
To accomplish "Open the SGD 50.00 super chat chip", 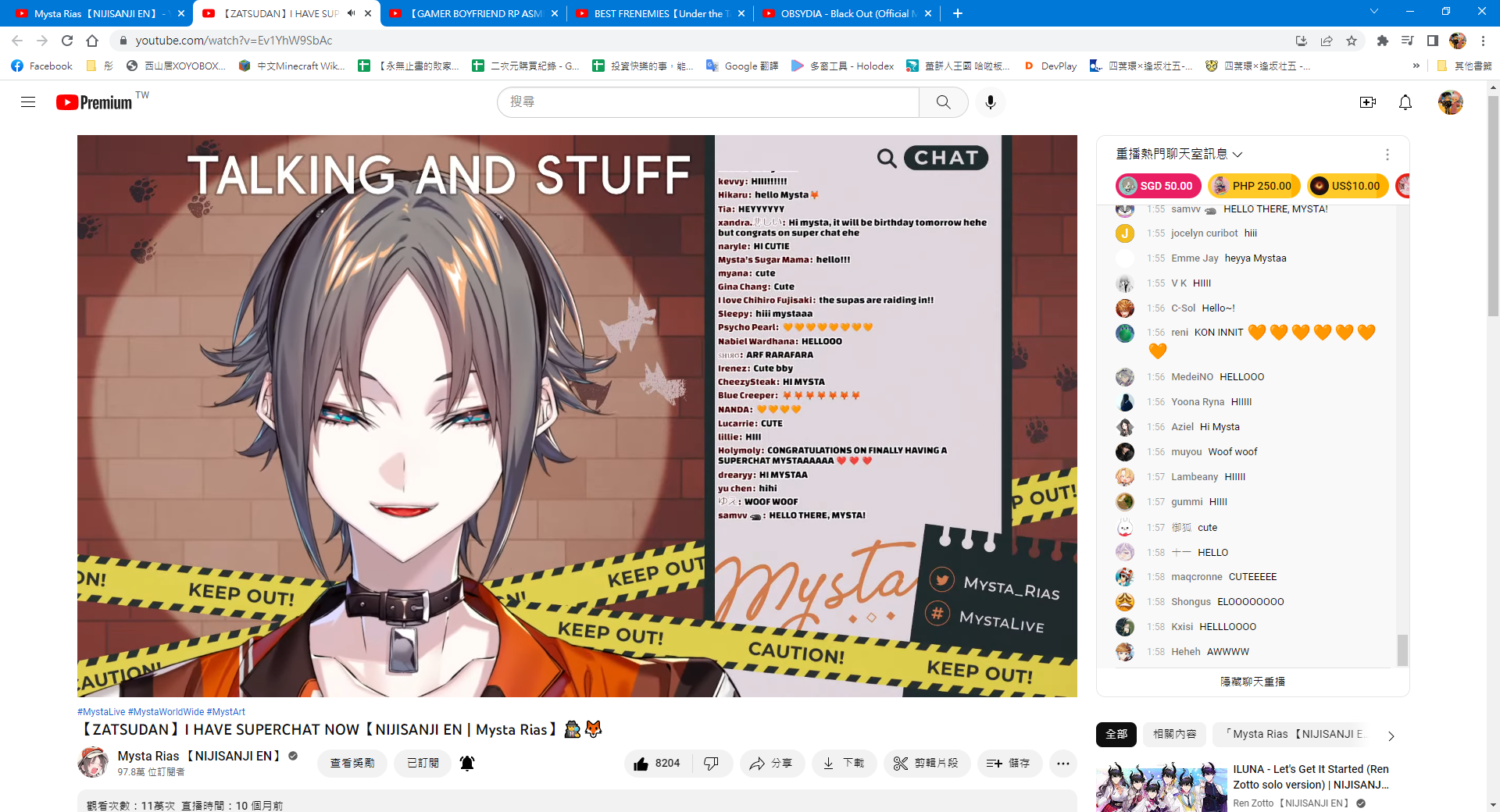I will tap(1159, 186).
